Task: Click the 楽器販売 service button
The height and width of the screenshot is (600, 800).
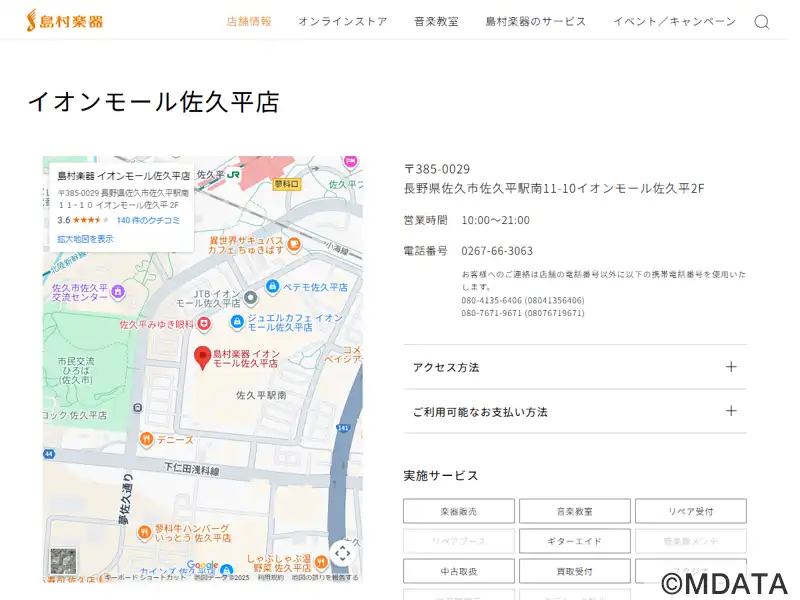Action: (459, 511)
